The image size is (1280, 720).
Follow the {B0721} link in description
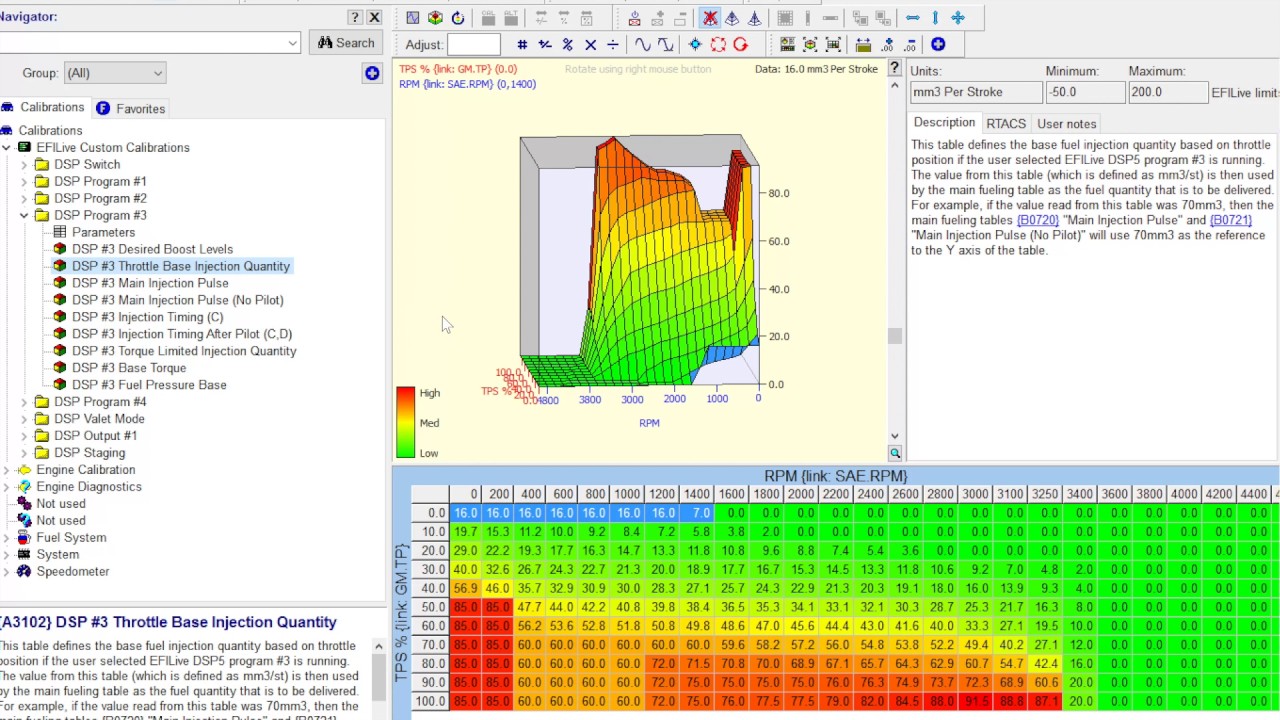[1230, 220]
